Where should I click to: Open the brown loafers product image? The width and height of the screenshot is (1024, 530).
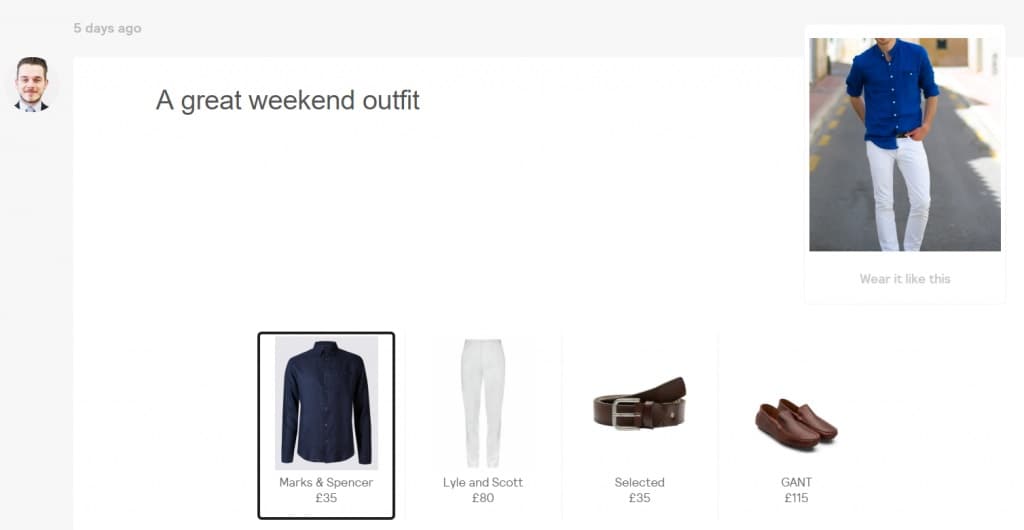pos(796,424)
